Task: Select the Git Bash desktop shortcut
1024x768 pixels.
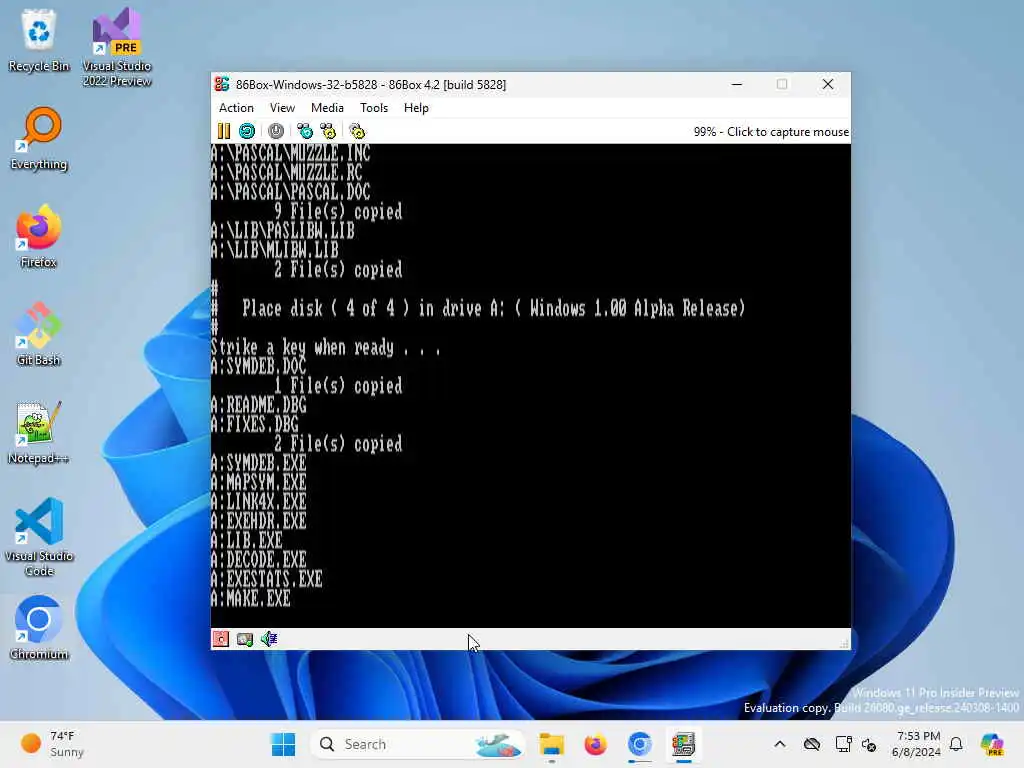Action: [39, 335]
